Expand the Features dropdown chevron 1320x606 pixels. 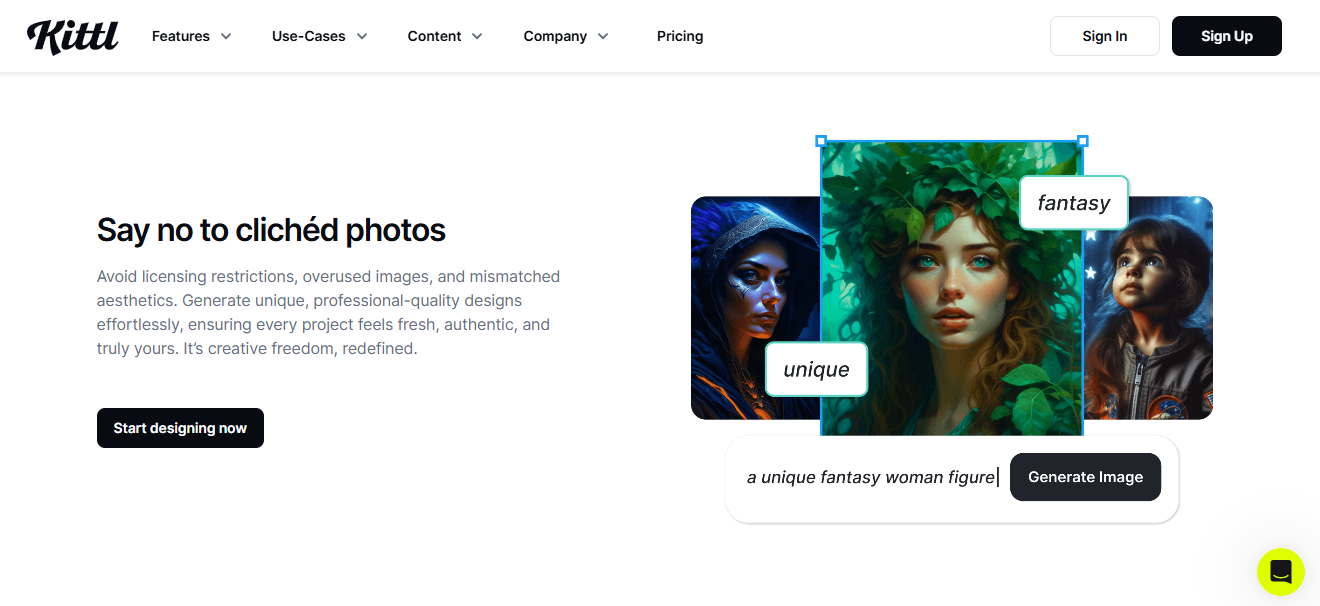click(x=226, y=36)
